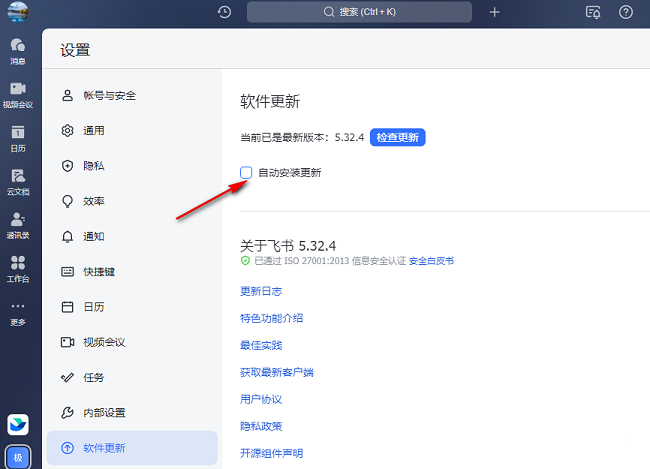Open 通知 settings tab
This screenshot has width=650, height=469.
click(94, 237)
